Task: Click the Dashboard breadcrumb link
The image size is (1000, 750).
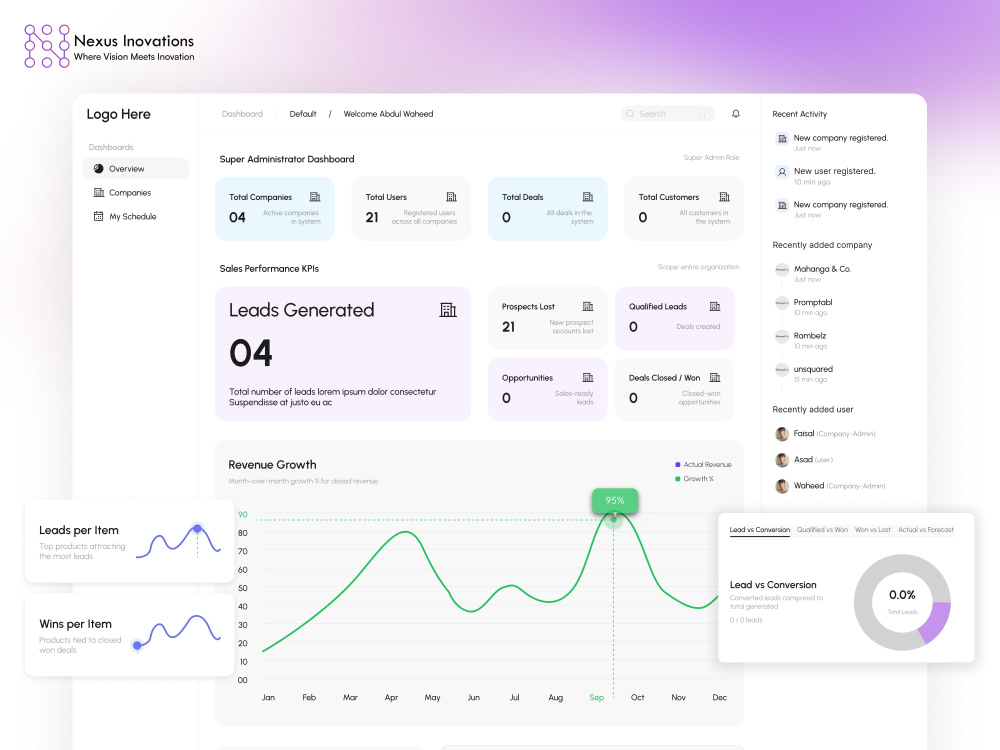Action: click(x=242, y=114)
